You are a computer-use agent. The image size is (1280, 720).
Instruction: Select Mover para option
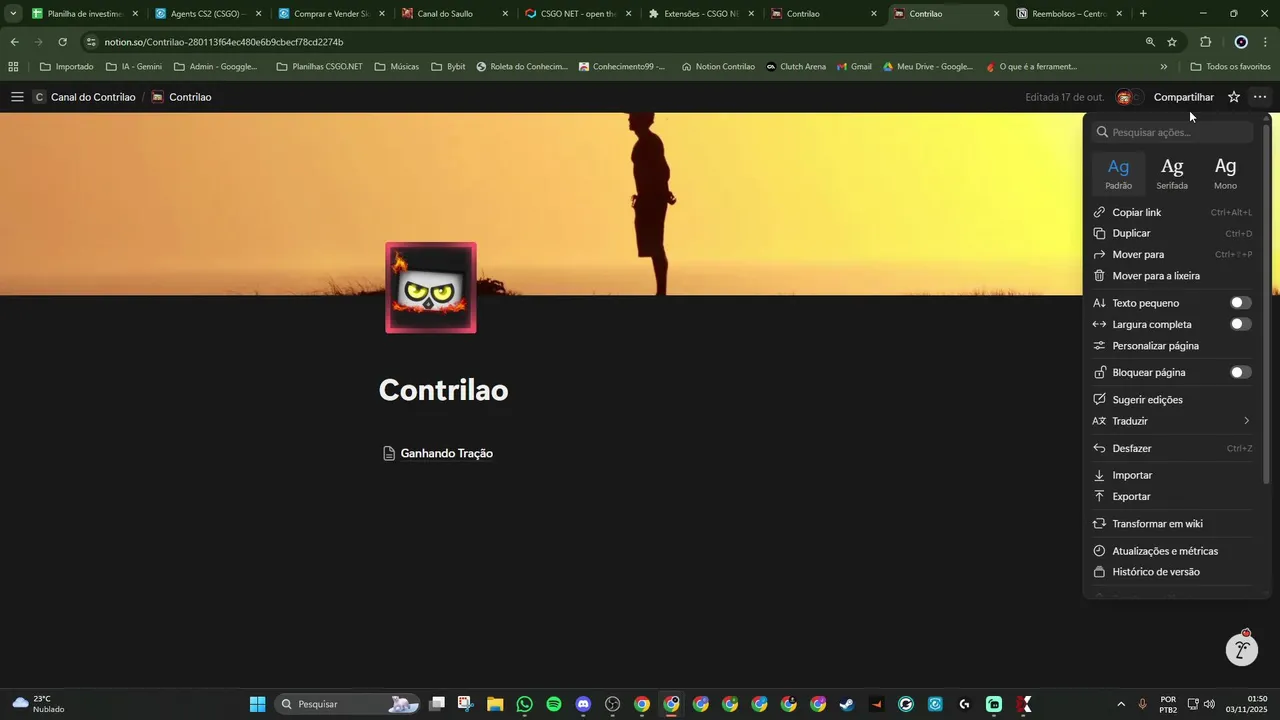point(1172,254)
